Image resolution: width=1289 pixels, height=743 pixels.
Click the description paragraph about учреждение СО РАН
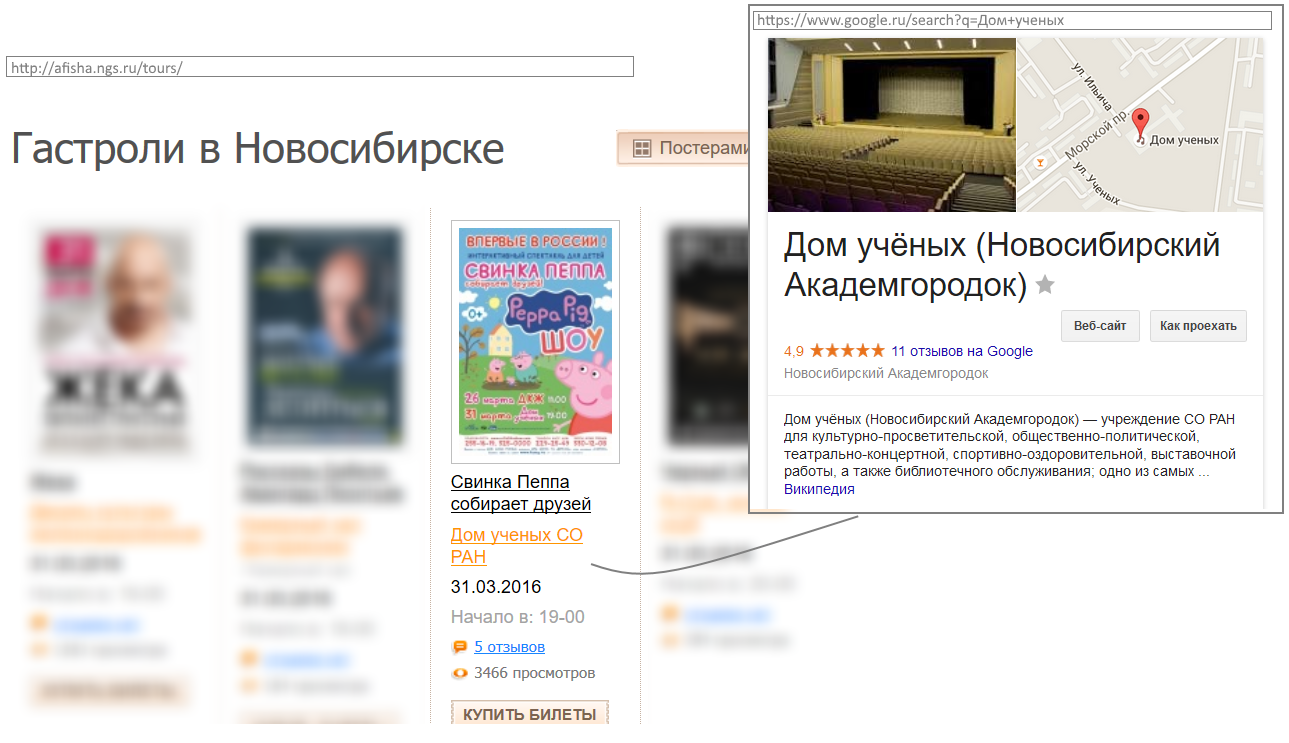pos(1010,446)
